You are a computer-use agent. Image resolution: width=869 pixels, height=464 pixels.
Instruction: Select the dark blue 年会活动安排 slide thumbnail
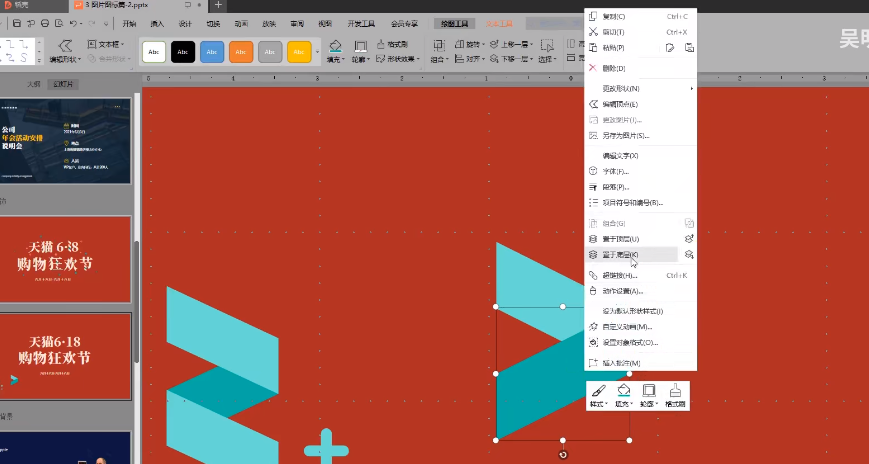pos(65,141)
